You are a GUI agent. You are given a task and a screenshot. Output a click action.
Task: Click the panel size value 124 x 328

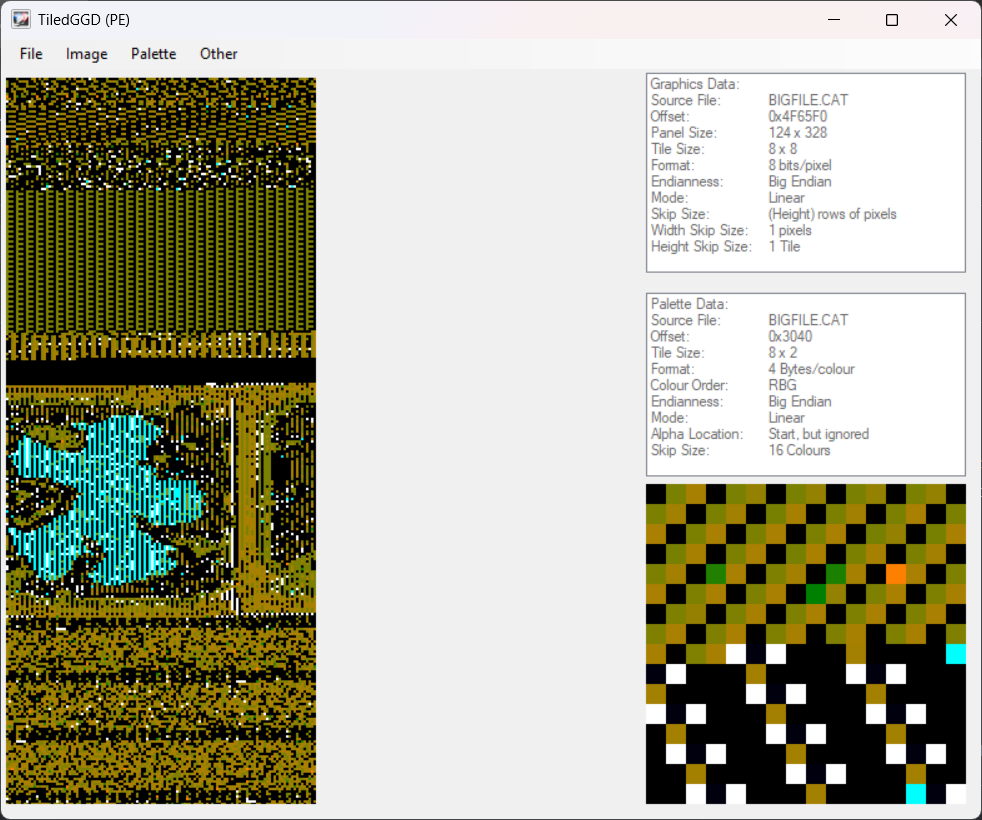797,132
